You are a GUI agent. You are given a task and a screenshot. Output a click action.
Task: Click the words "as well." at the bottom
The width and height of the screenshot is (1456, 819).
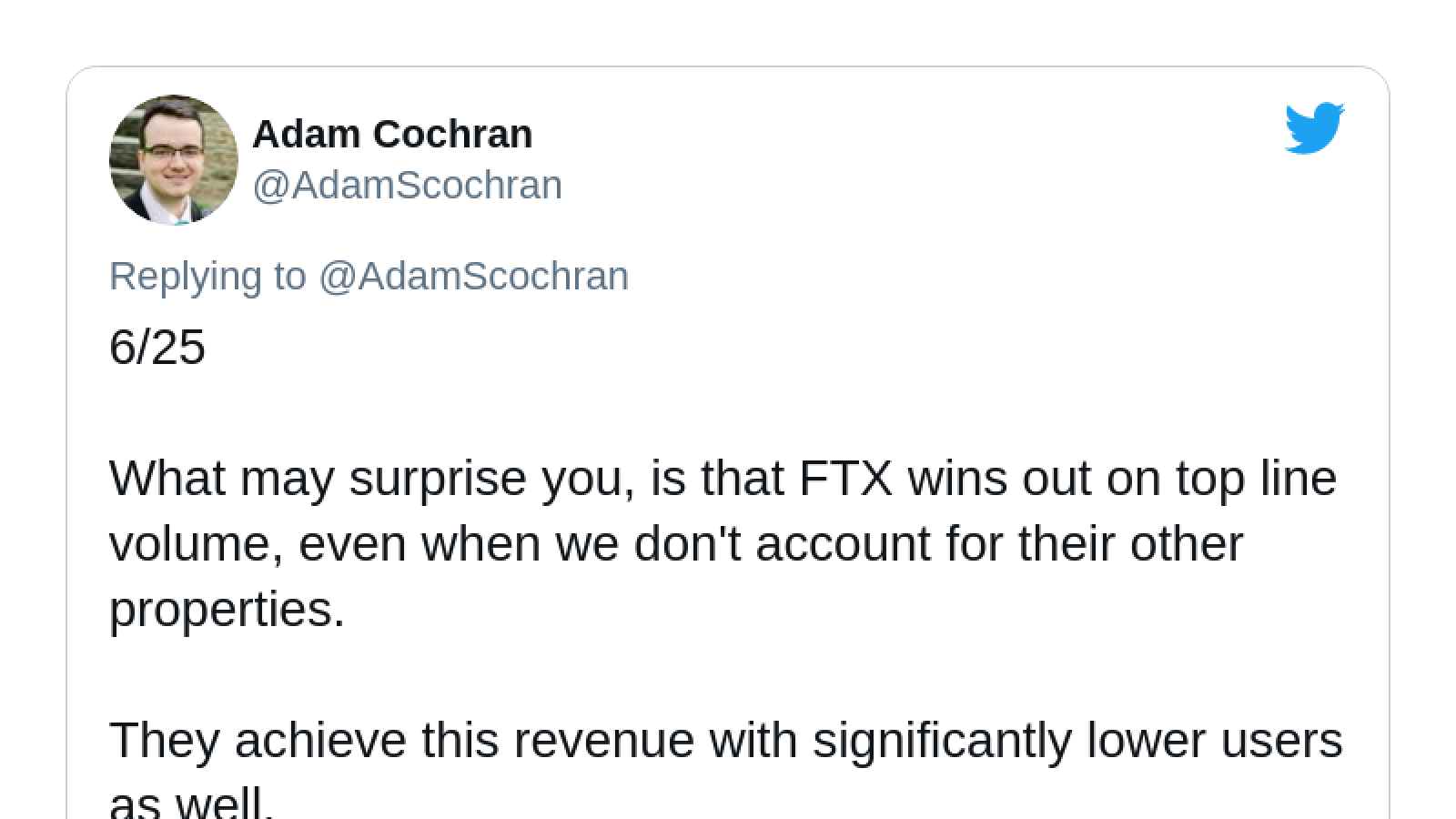click(x=191, y=803)
